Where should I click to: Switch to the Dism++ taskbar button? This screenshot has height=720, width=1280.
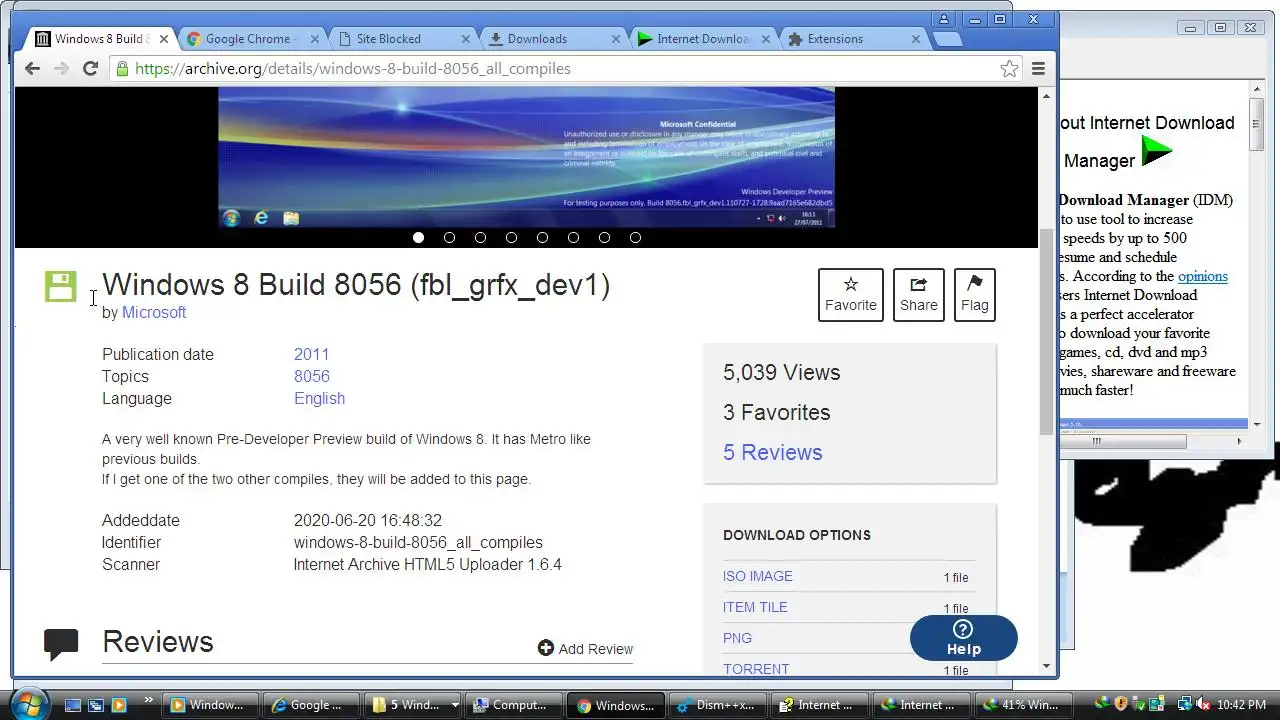pyautogui.click(x=718, y=705)
